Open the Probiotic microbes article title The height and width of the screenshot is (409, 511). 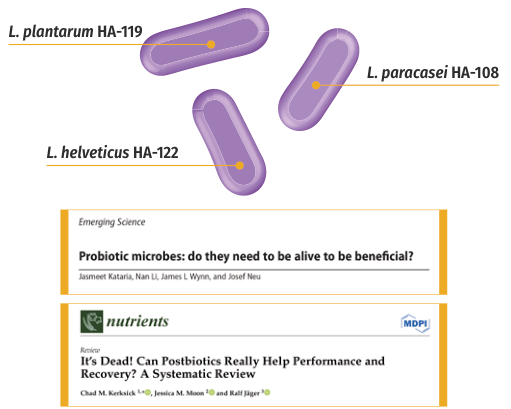click(246, 256)
